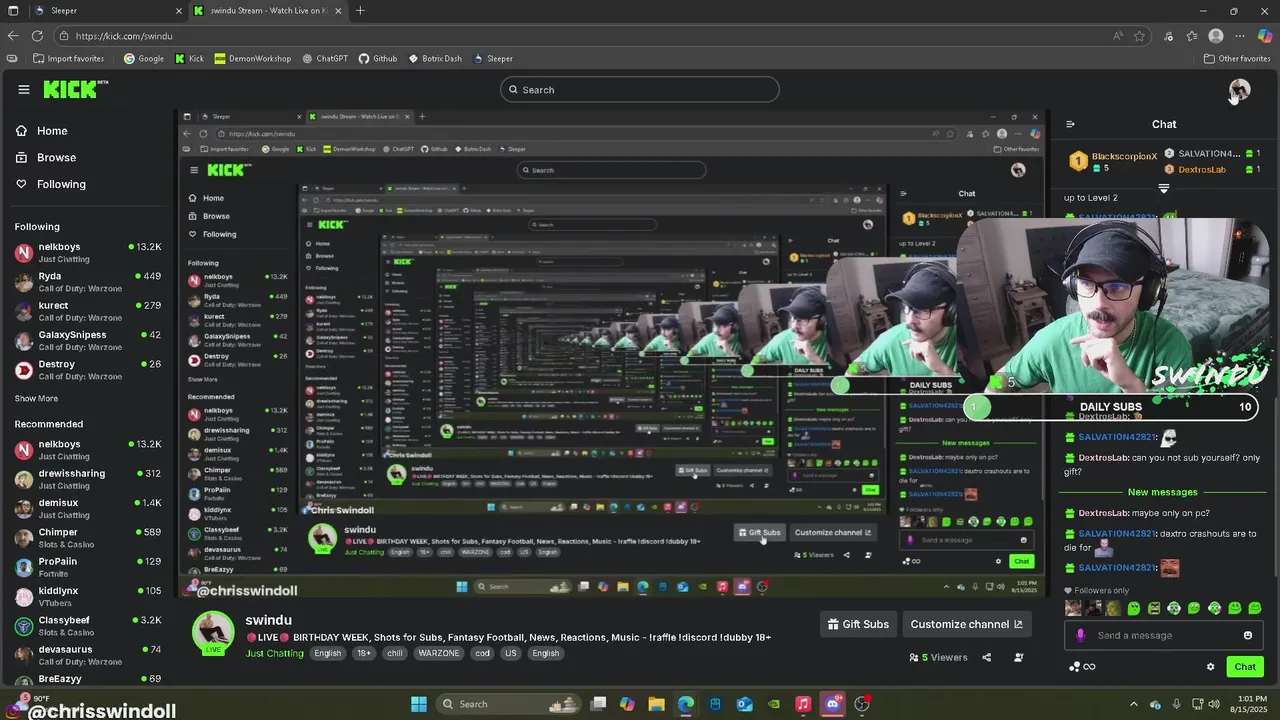
Task: Select the swindu Stream browser tab
Action: [x=268, y=11]
